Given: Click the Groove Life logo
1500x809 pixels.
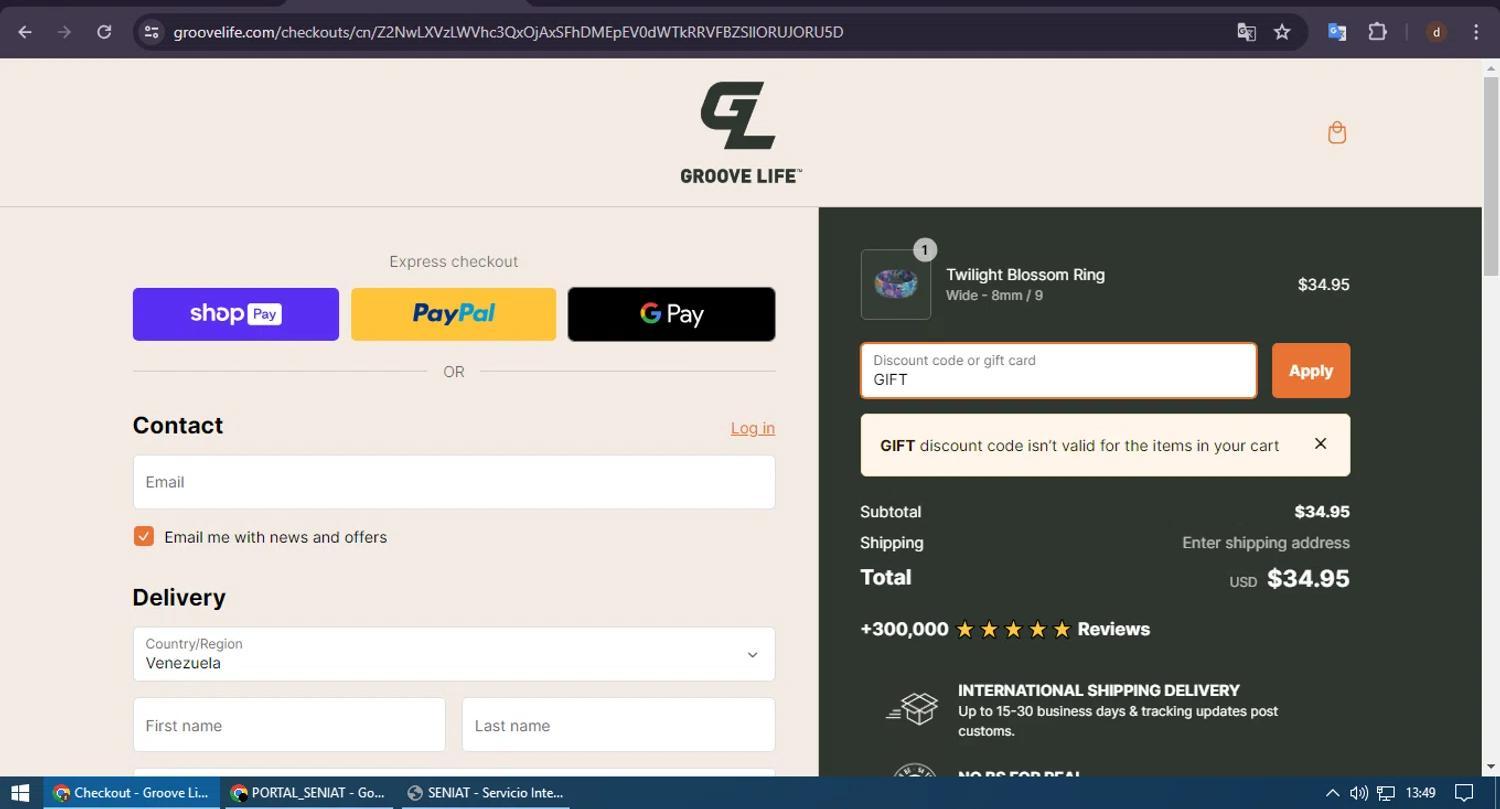Looking at the screenshot, I should click(741, 132).
